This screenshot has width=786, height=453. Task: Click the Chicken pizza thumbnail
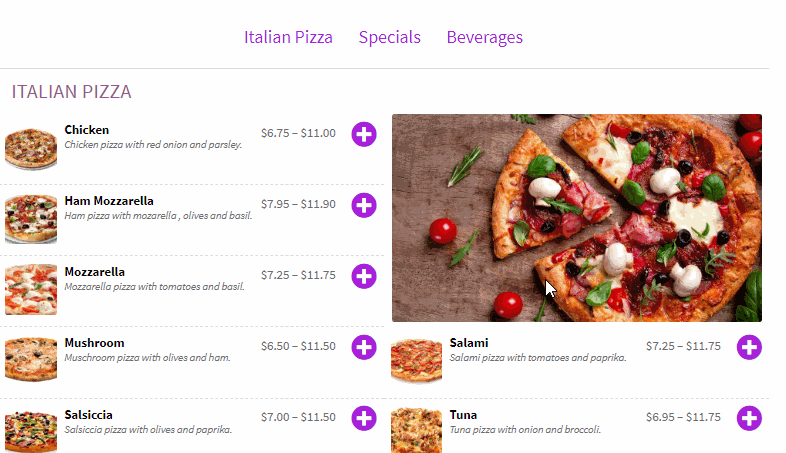31,148
